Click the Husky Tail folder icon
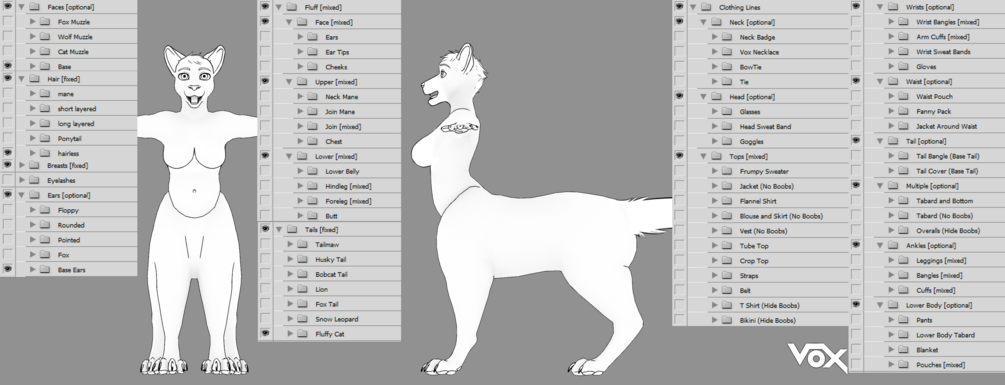The image size is (1005, 385). [x=303, y=259]
